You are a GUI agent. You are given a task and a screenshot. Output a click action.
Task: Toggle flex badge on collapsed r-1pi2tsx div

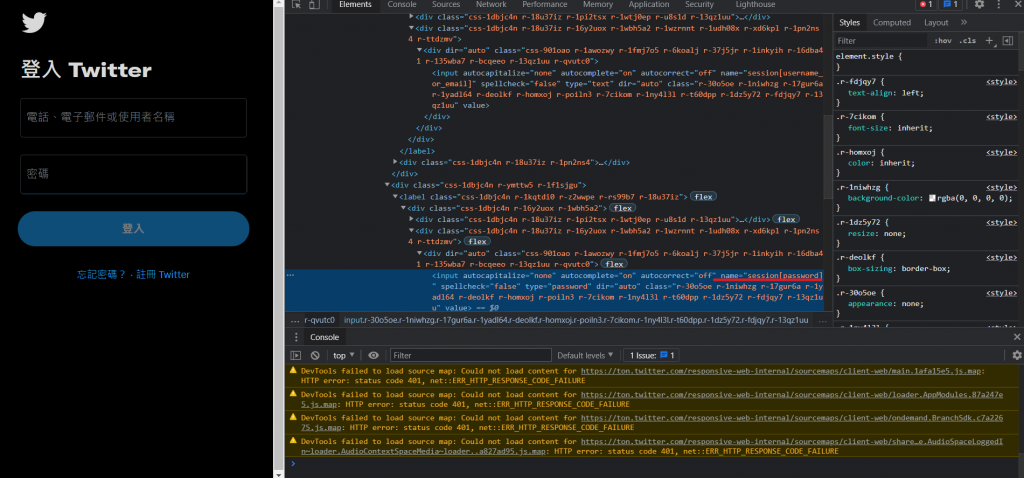pos(786,219)
